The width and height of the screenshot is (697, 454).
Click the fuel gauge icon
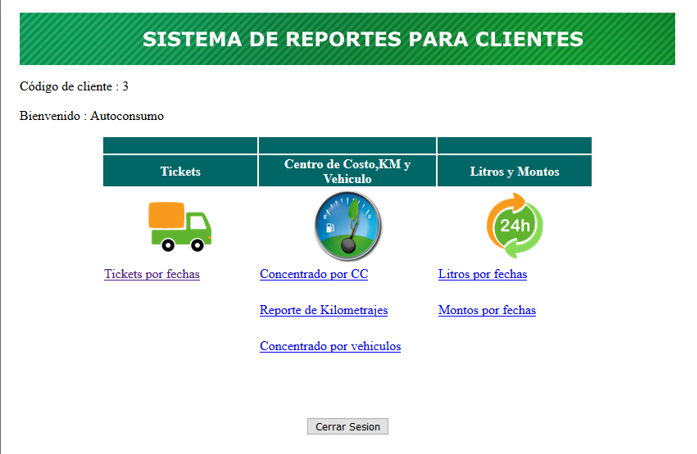tap(347, 226)
